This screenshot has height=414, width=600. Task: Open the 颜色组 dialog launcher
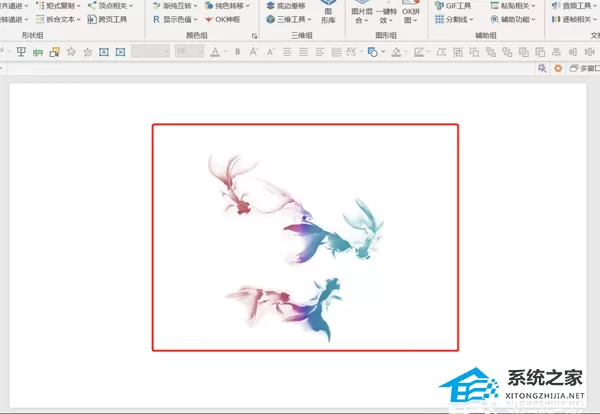click(254, 36)
